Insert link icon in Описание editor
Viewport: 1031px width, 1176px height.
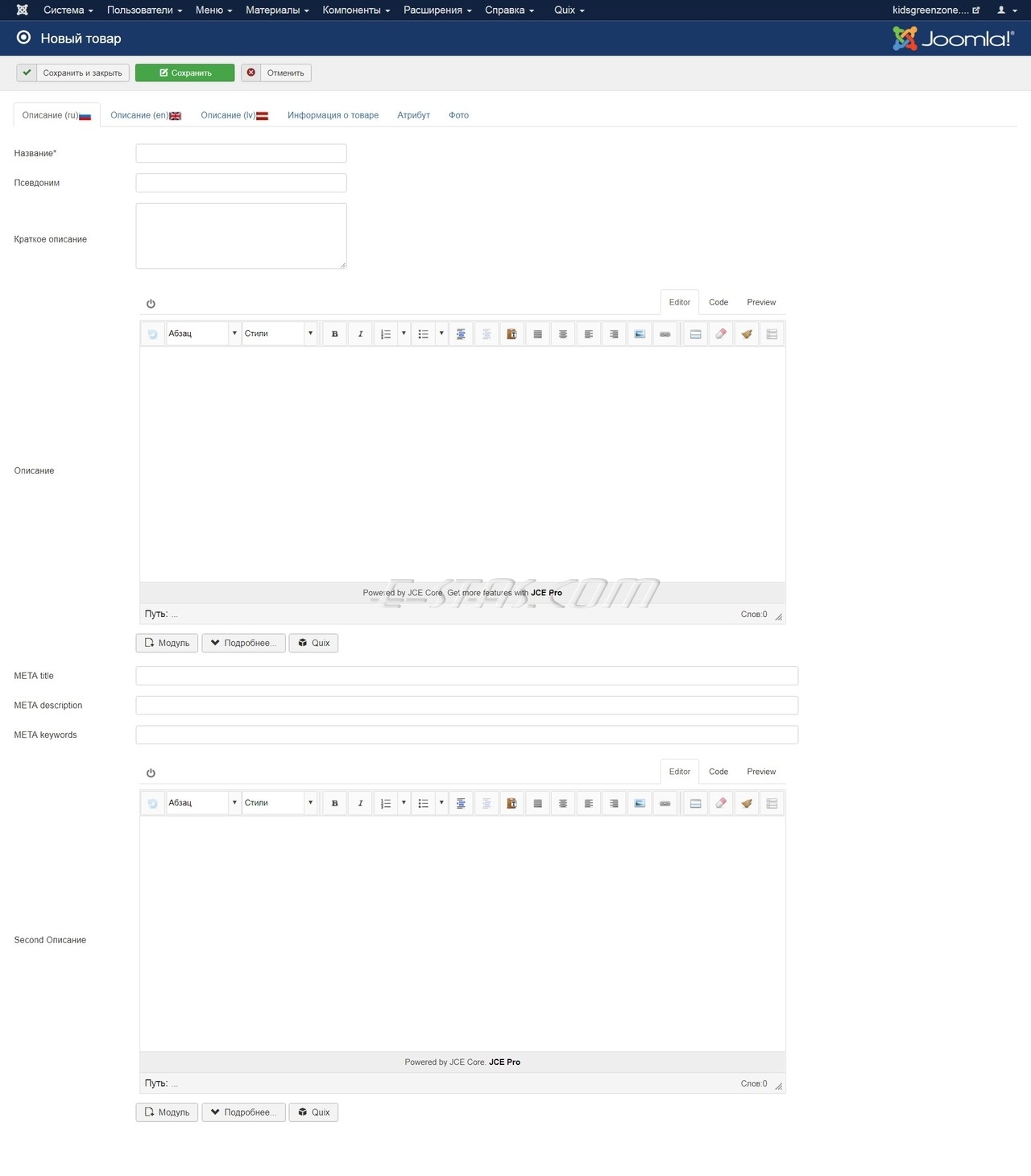[x=665, y=333]
